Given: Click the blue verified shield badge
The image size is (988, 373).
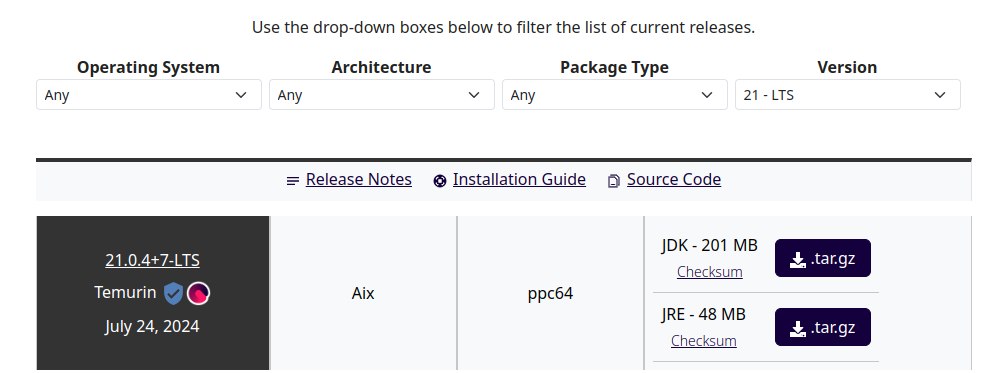Looking at the screenshot, I should click(x=173, y=293).
